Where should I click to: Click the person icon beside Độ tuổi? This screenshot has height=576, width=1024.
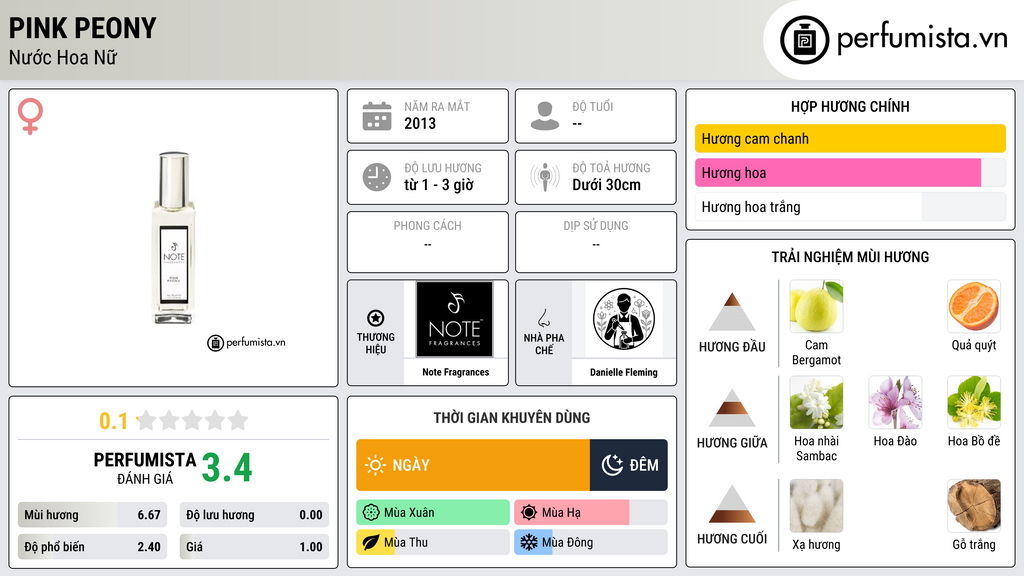[545, 116]
